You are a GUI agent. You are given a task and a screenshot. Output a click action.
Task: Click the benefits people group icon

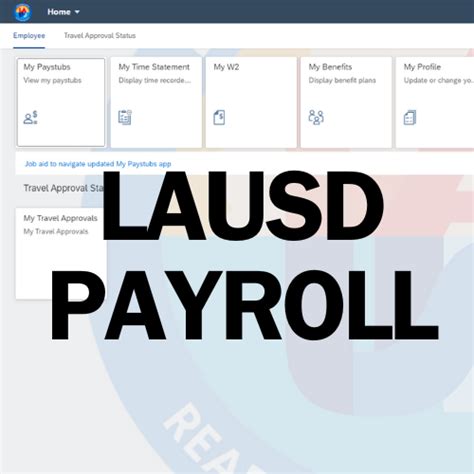pos(316,117)
